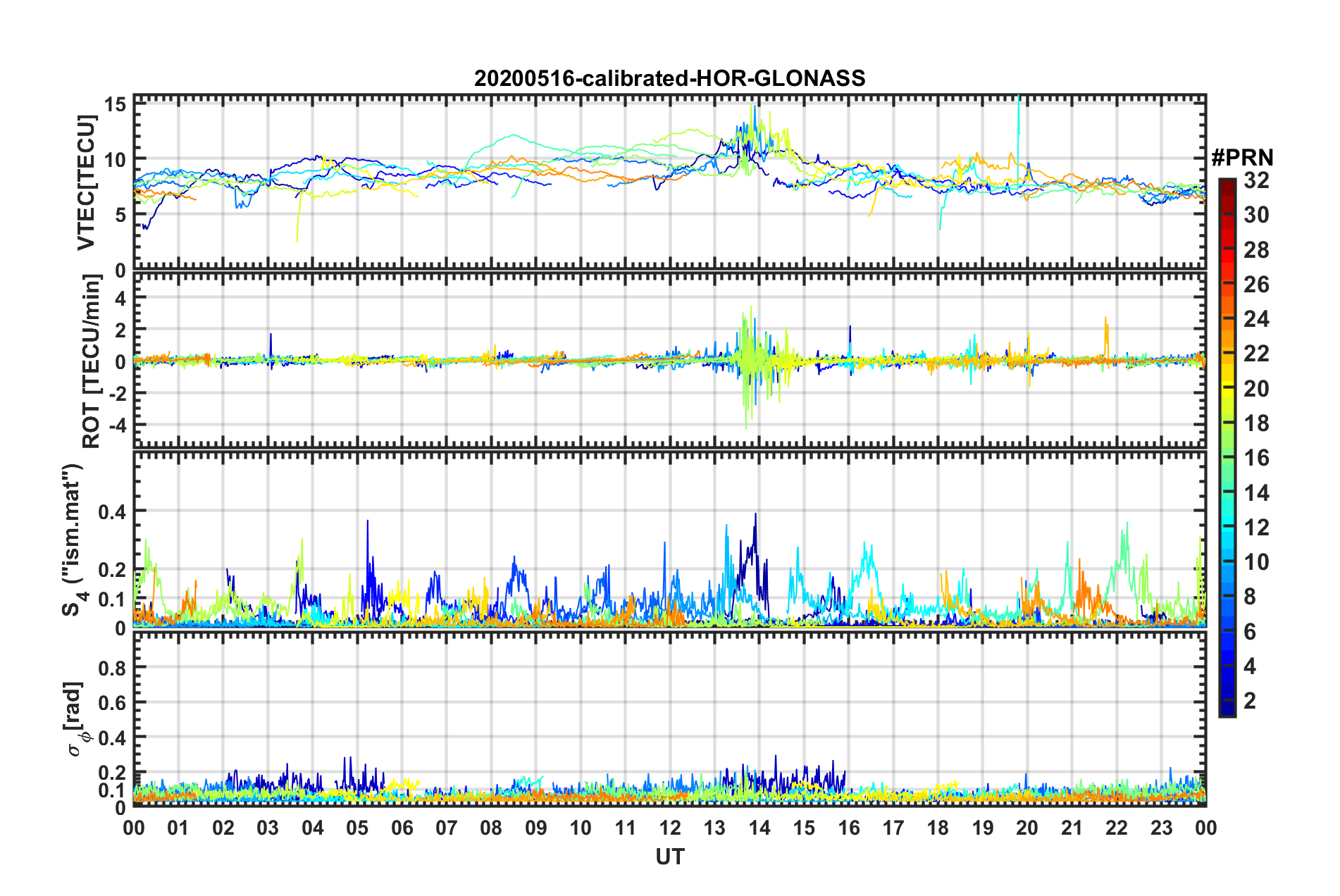Viewport: 1340px width, 896px height.
Task: Click the plot title 20200516-calibrated-HOR-GLONASS
Action: click(669, 78)
